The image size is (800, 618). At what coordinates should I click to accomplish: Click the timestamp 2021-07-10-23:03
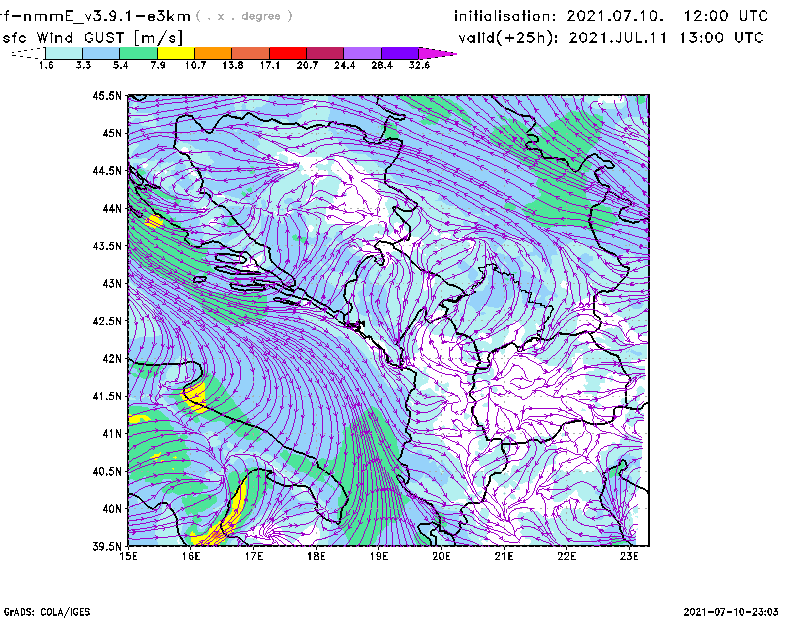[x=731, y=612]
